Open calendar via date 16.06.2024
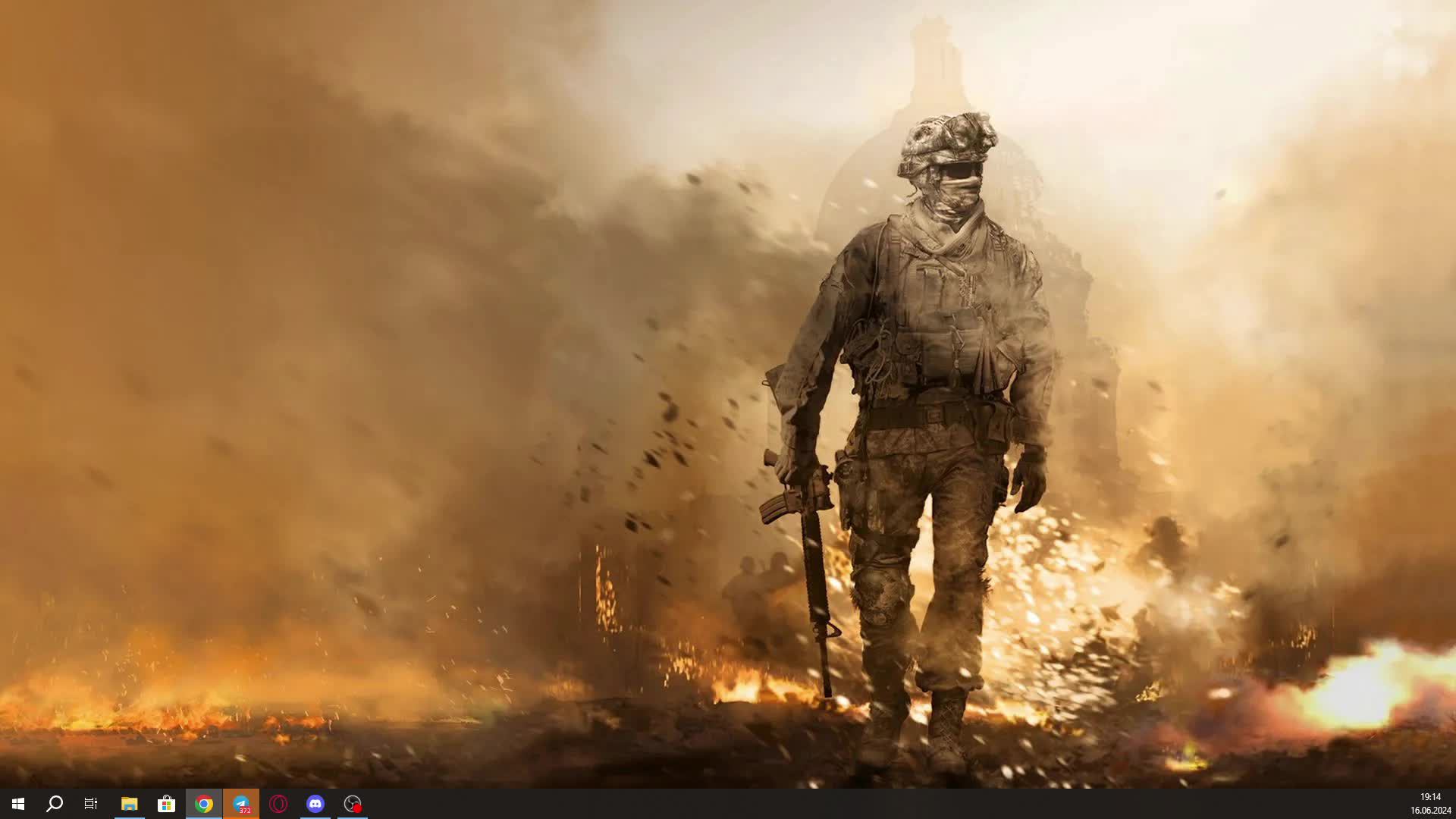The height and width of the screenshot is (819, 1456). click(x=1430, y=811)
